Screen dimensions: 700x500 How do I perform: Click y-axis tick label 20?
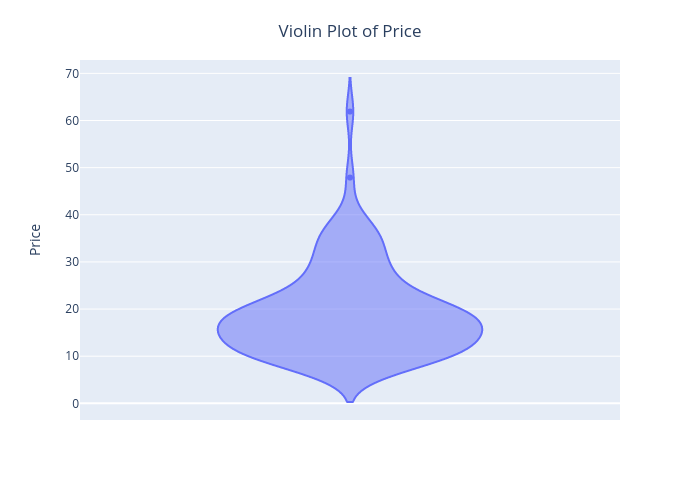(72, 309)
